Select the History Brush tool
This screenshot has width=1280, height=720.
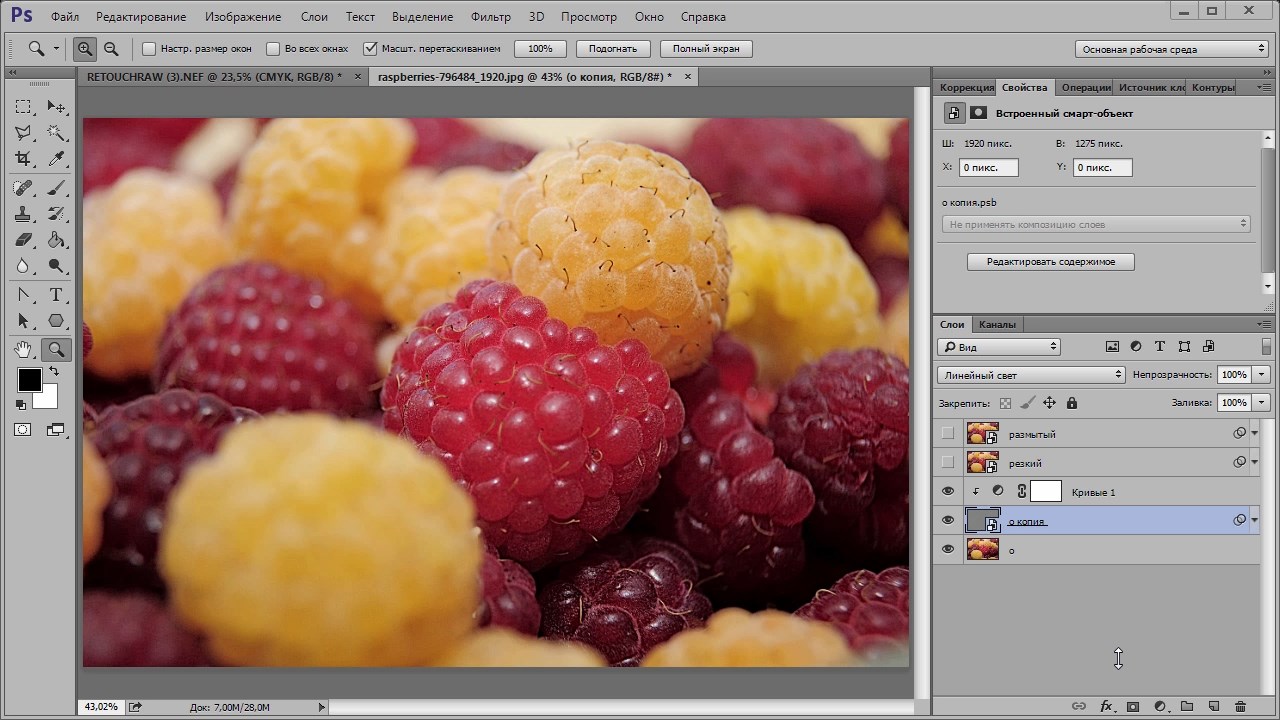(x=56, y=214)
